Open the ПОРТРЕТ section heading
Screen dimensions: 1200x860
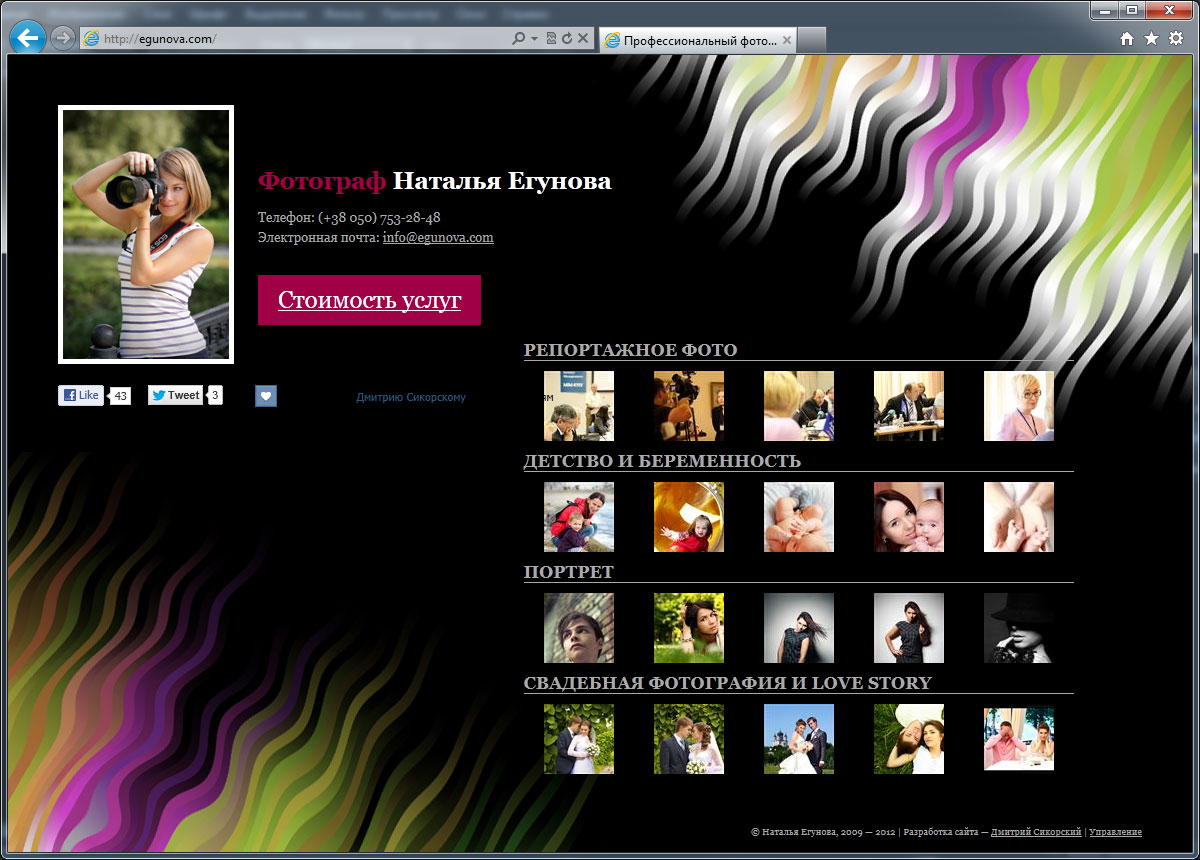click(569, 572)
